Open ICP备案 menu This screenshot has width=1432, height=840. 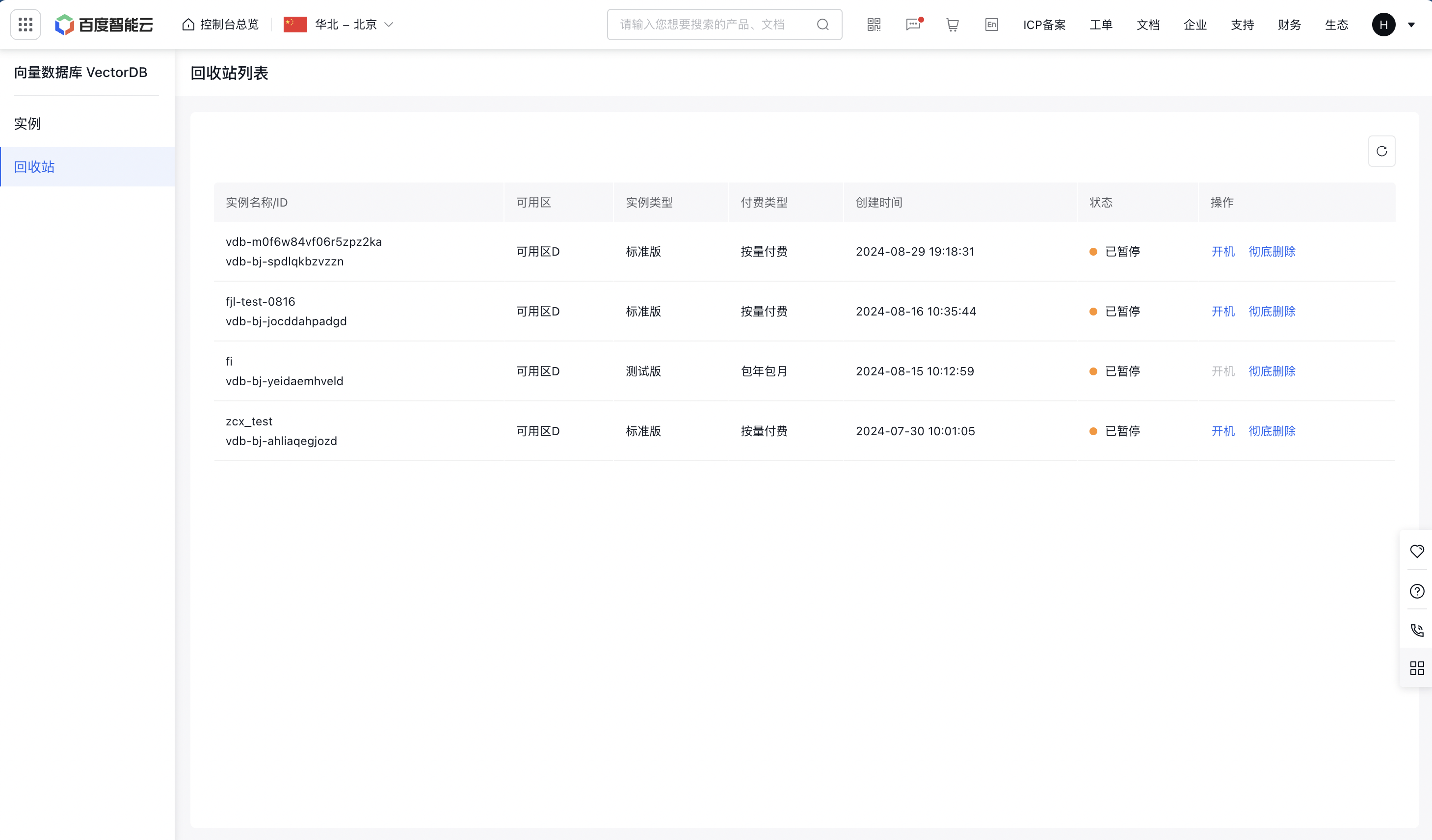click(1044, 25)
